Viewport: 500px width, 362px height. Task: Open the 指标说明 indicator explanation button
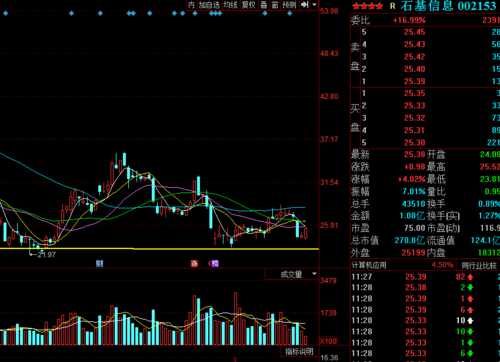[x=299, y=351]
